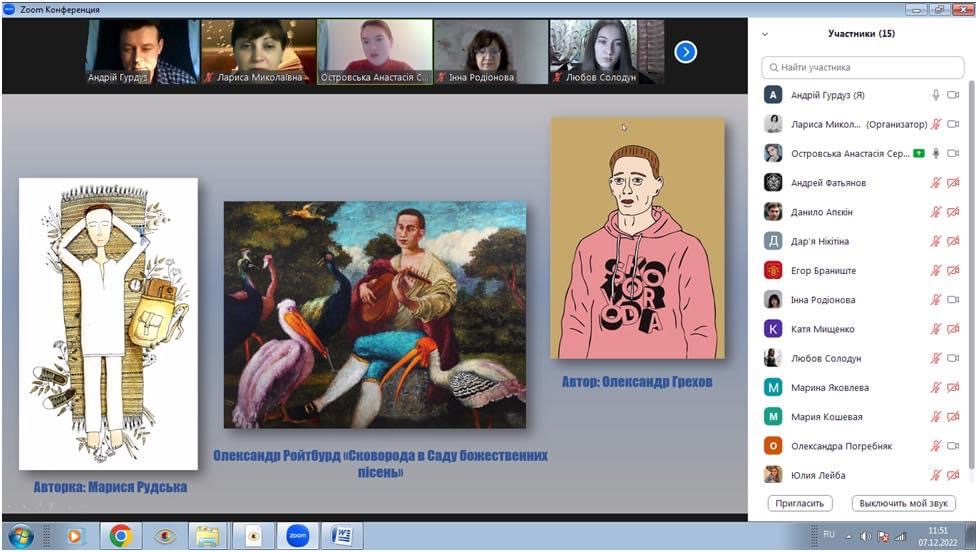The height and width of the screenshot is (552, 978).
Task: Click disabled camera icon for Данило Апєкін
Action: click(x=953, y=212)
